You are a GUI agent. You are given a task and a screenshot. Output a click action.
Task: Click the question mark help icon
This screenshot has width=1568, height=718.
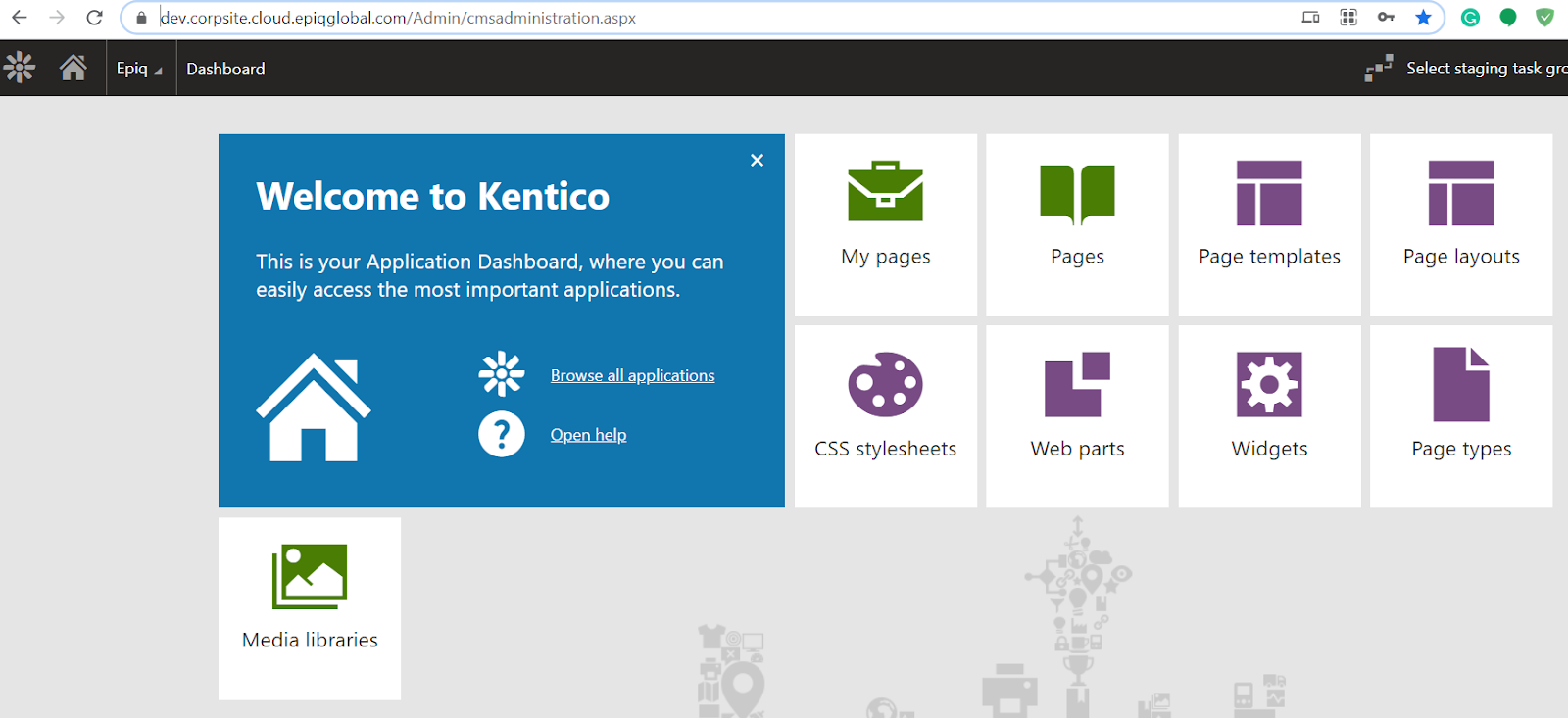pyautogui.click(x=502, y=434)
